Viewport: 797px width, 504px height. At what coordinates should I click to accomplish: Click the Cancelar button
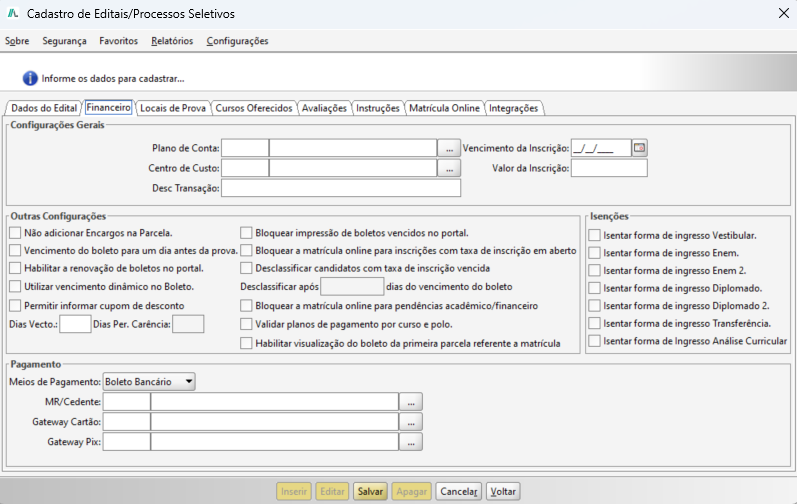pos(458,491)
